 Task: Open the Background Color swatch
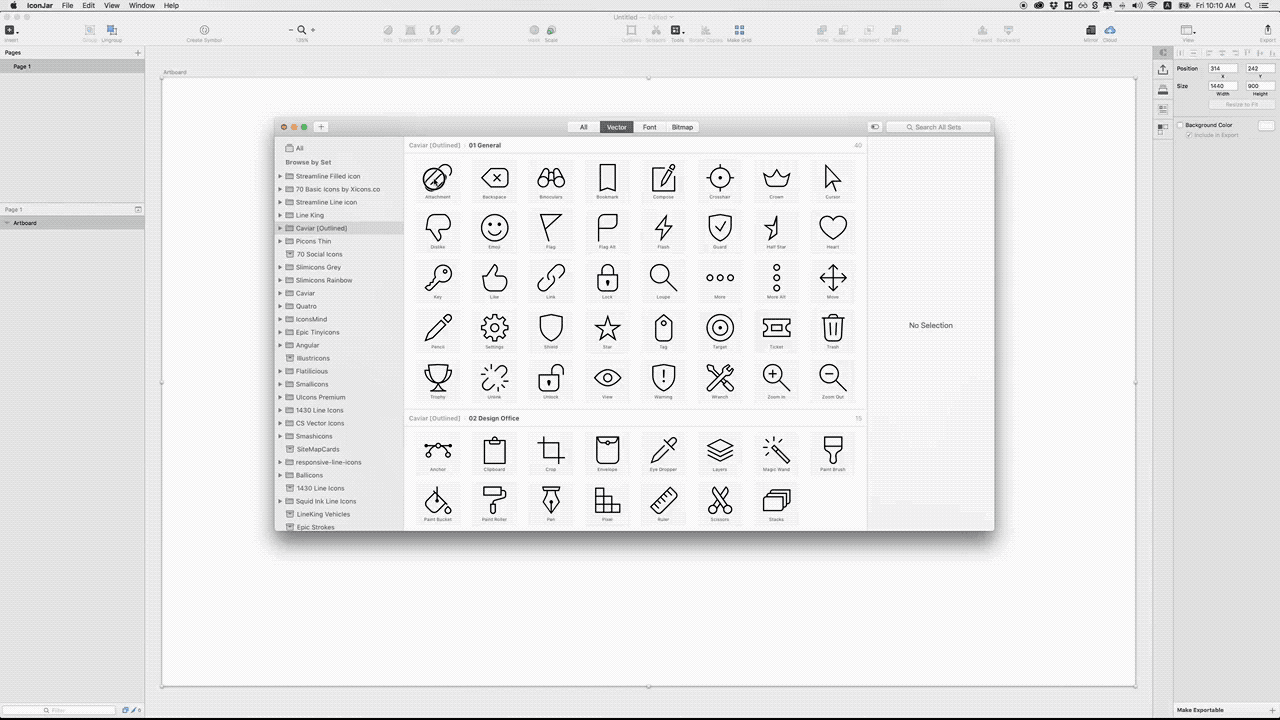point(1266,125)
